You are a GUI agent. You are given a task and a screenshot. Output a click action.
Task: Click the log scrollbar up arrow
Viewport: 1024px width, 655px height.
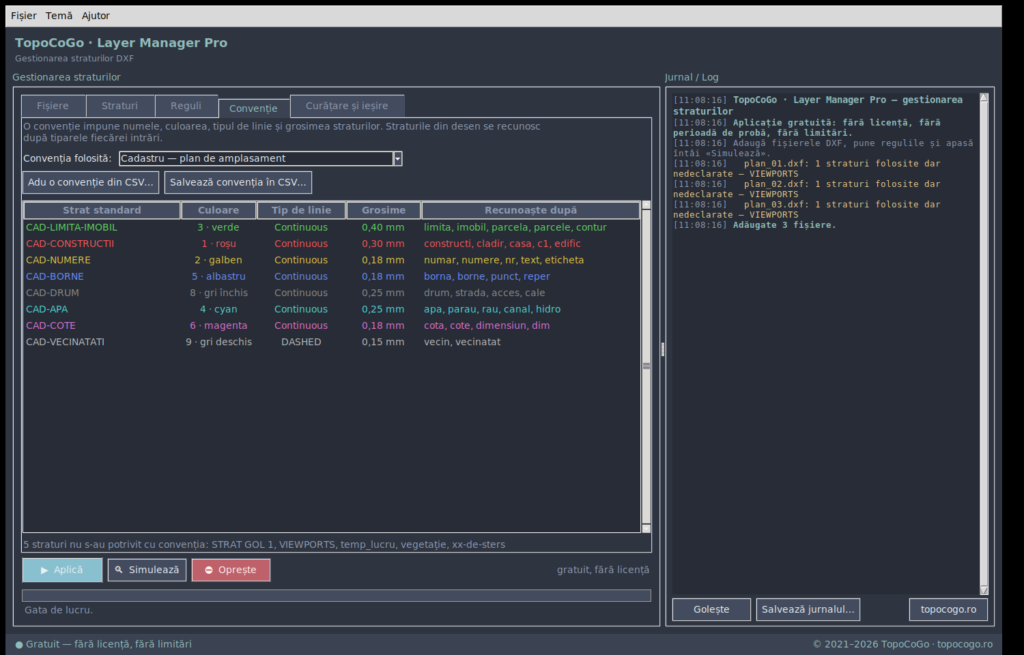point(984,98)
